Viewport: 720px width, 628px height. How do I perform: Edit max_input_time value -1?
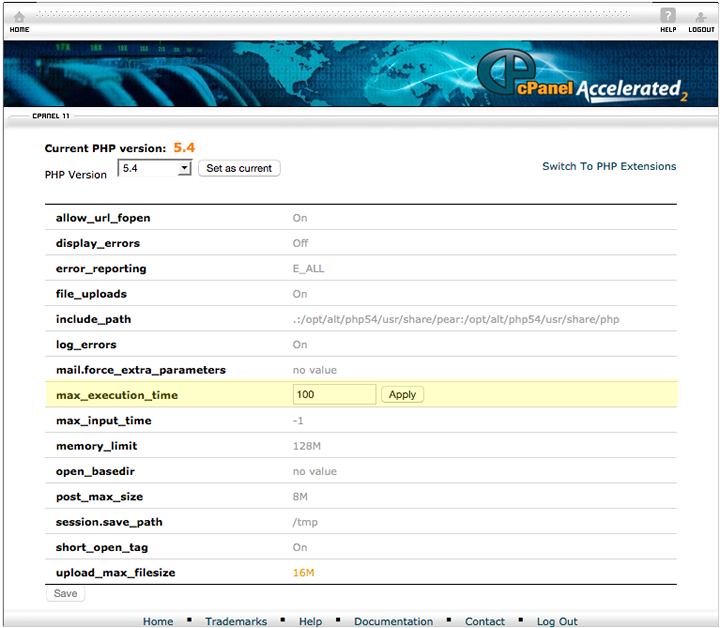tap(298, 421)
